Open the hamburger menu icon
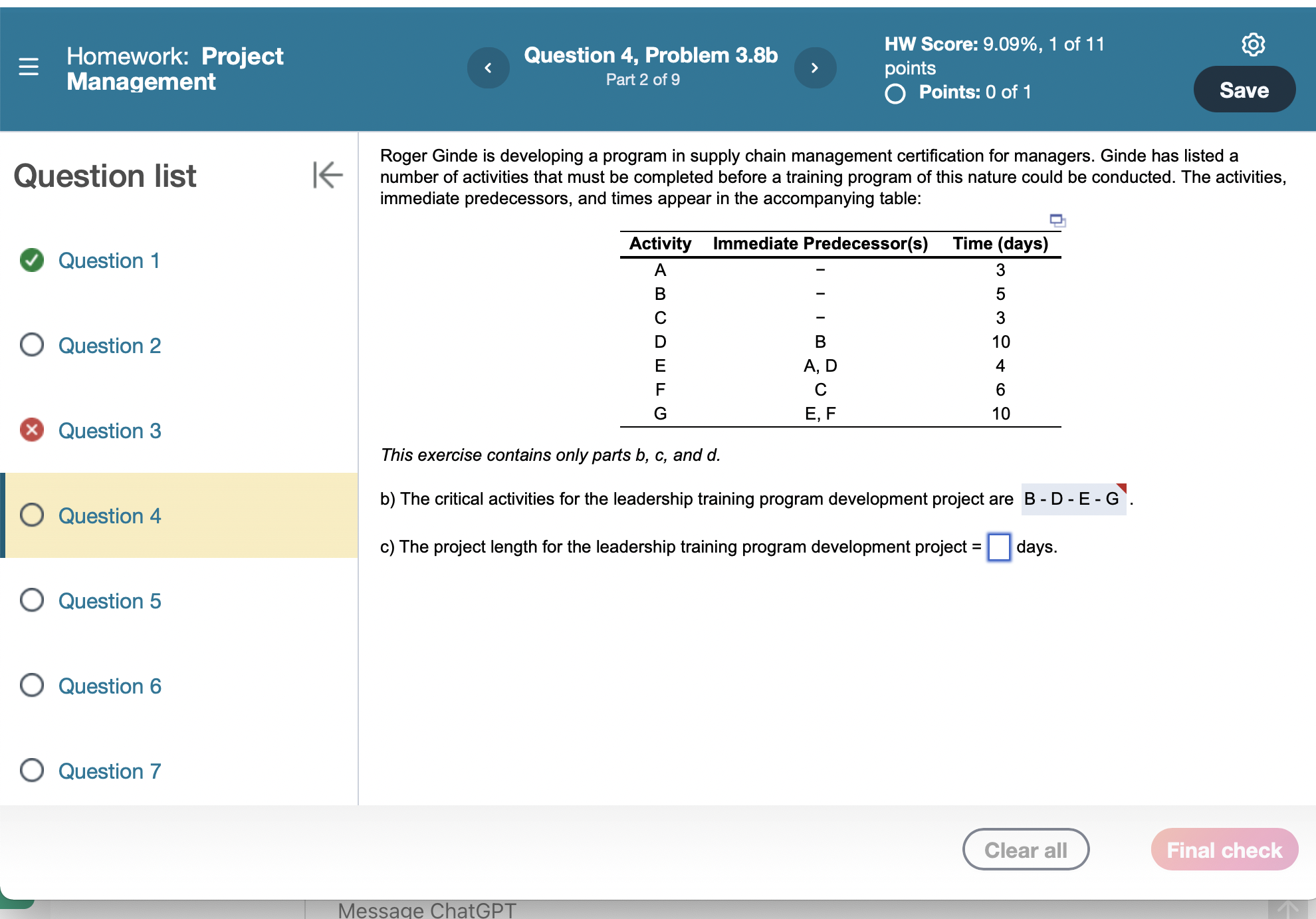Screen dimensions: 1316x919 click(x=29, y=66)
